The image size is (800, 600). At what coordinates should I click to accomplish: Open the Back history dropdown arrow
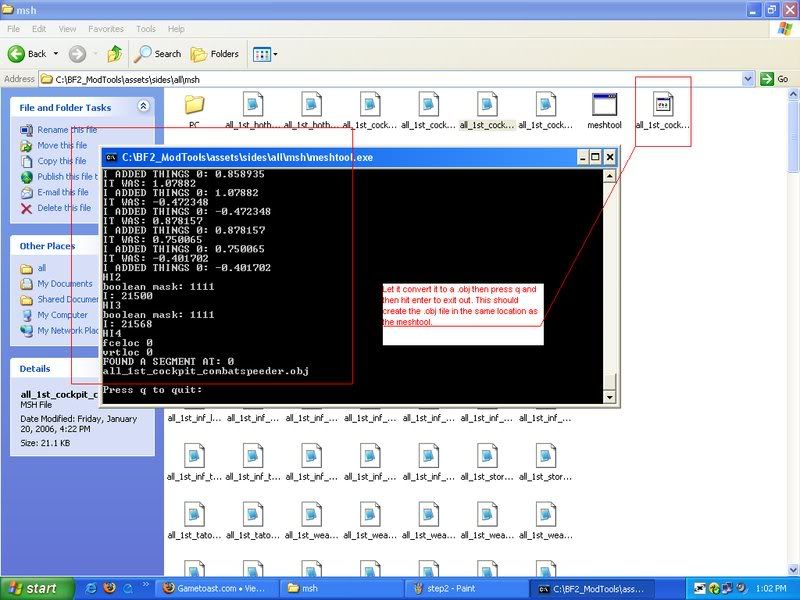coord(56,54)
